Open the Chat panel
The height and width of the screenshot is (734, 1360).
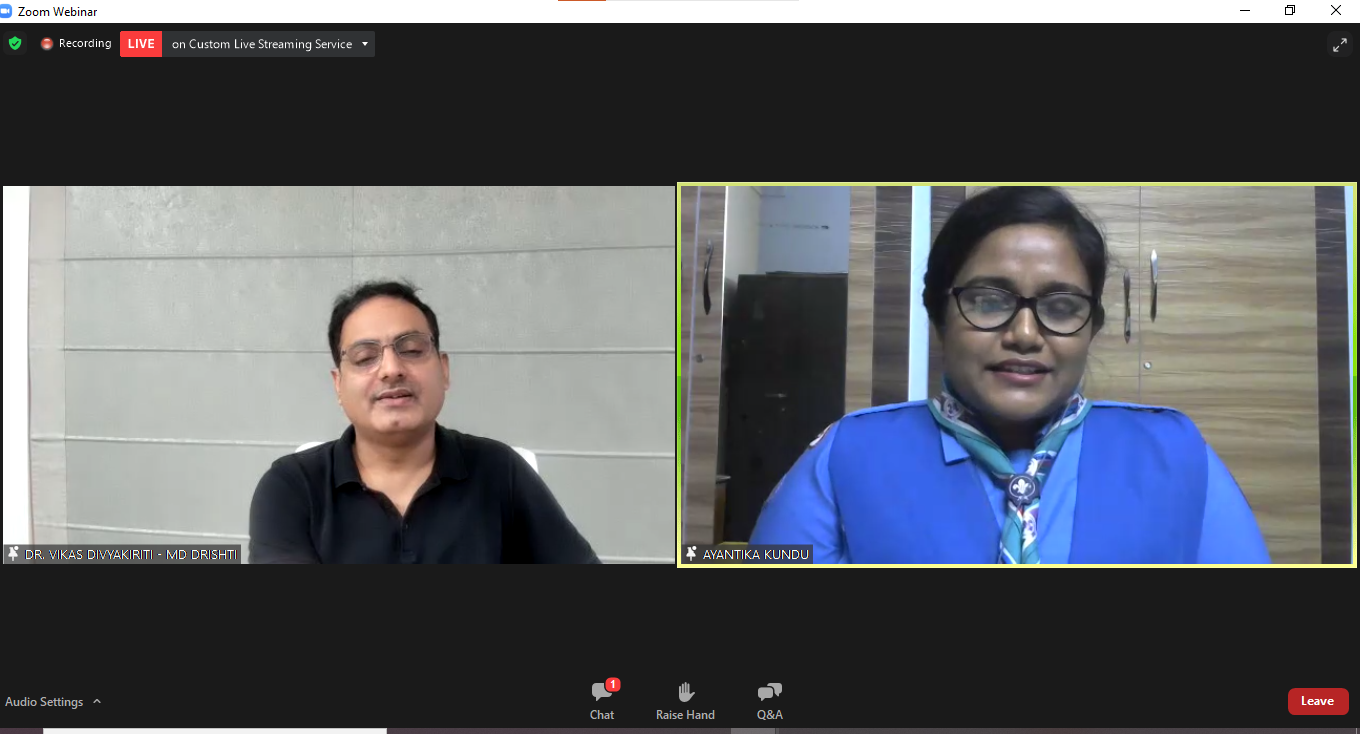coord(602,701)
